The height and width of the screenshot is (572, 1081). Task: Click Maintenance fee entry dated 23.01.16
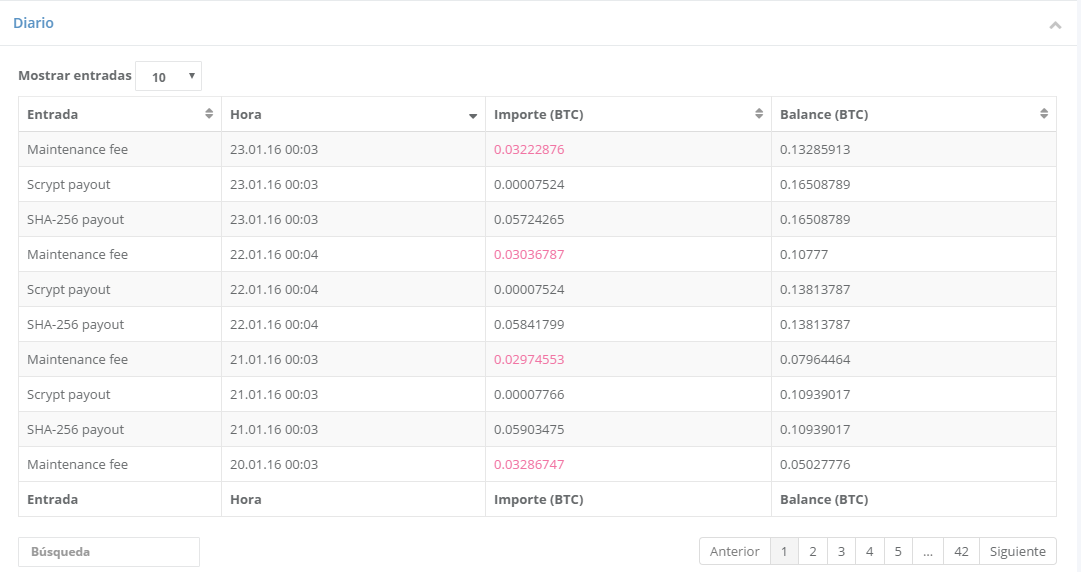(77, 150)
